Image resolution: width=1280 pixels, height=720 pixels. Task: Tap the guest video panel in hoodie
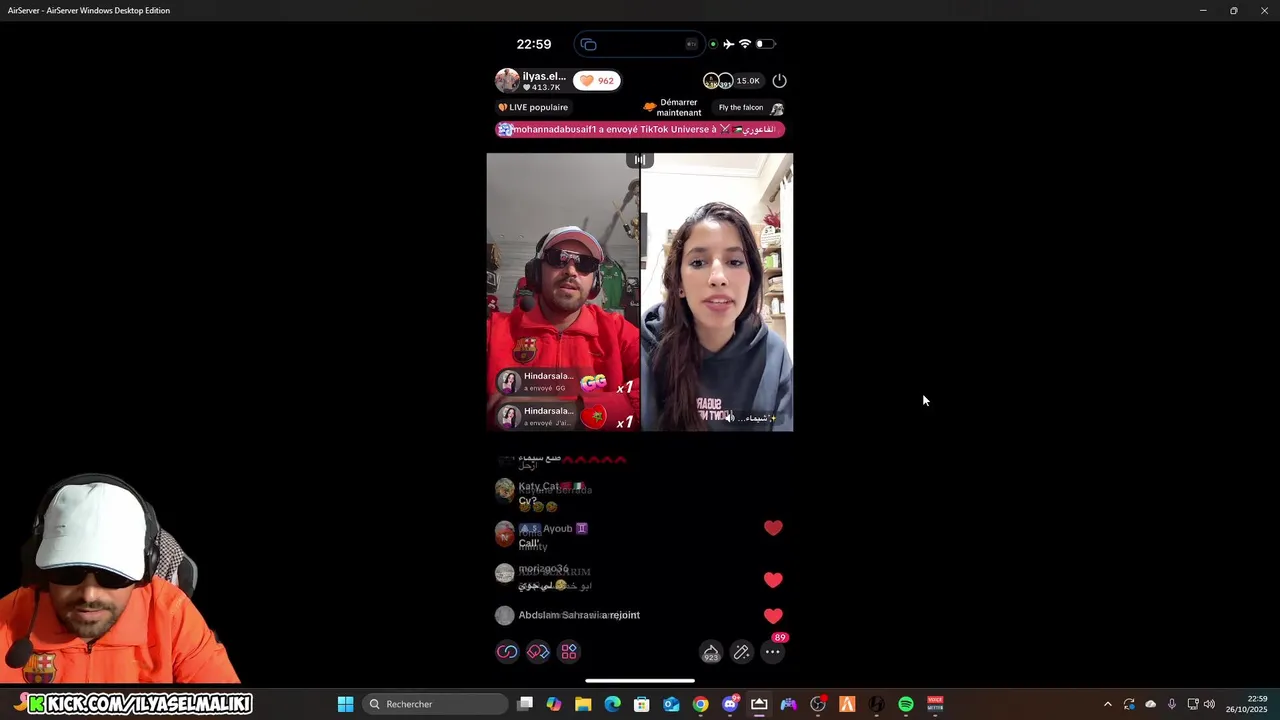tap(717, 292)
